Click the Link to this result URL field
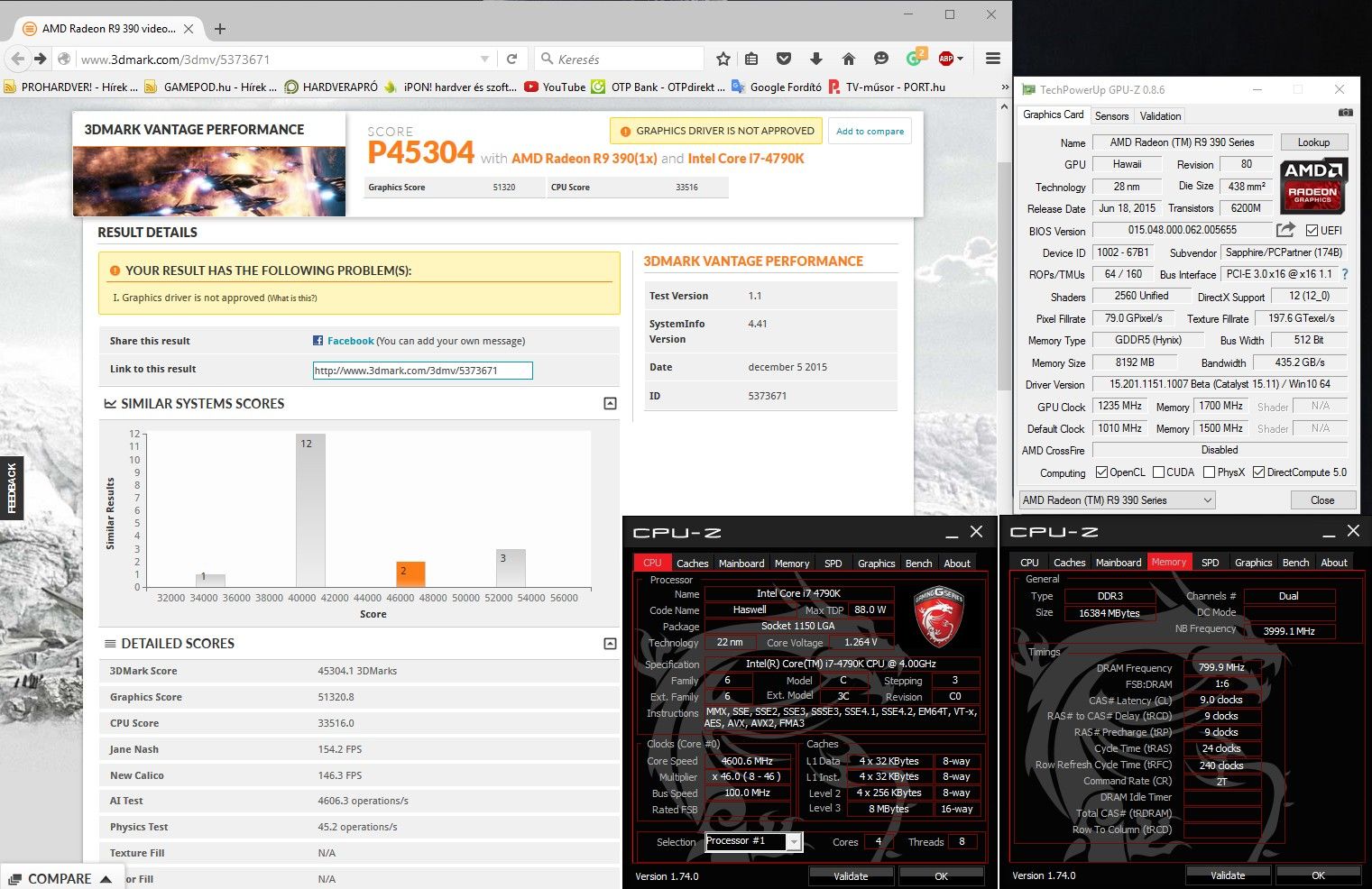The image size is (1372, 889). (422, 370)
